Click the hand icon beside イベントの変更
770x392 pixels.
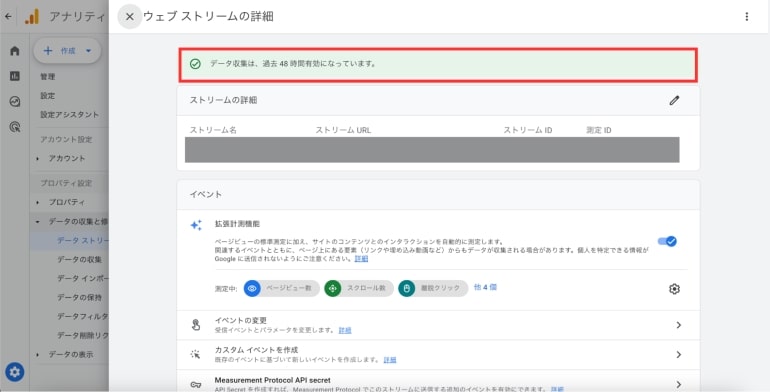tap(196, 325)
